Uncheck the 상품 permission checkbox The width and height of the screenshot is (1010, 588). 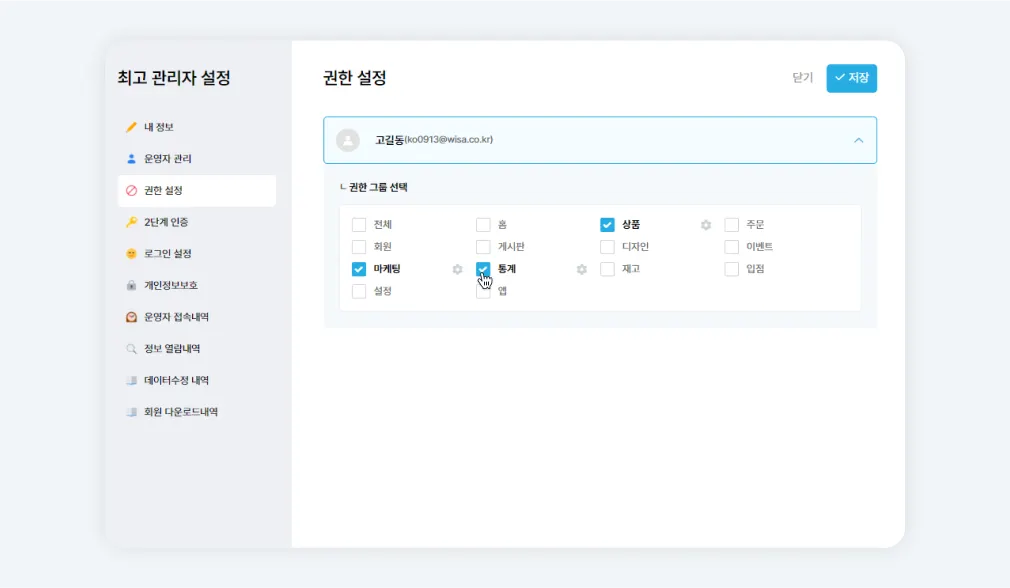(607, 225)
